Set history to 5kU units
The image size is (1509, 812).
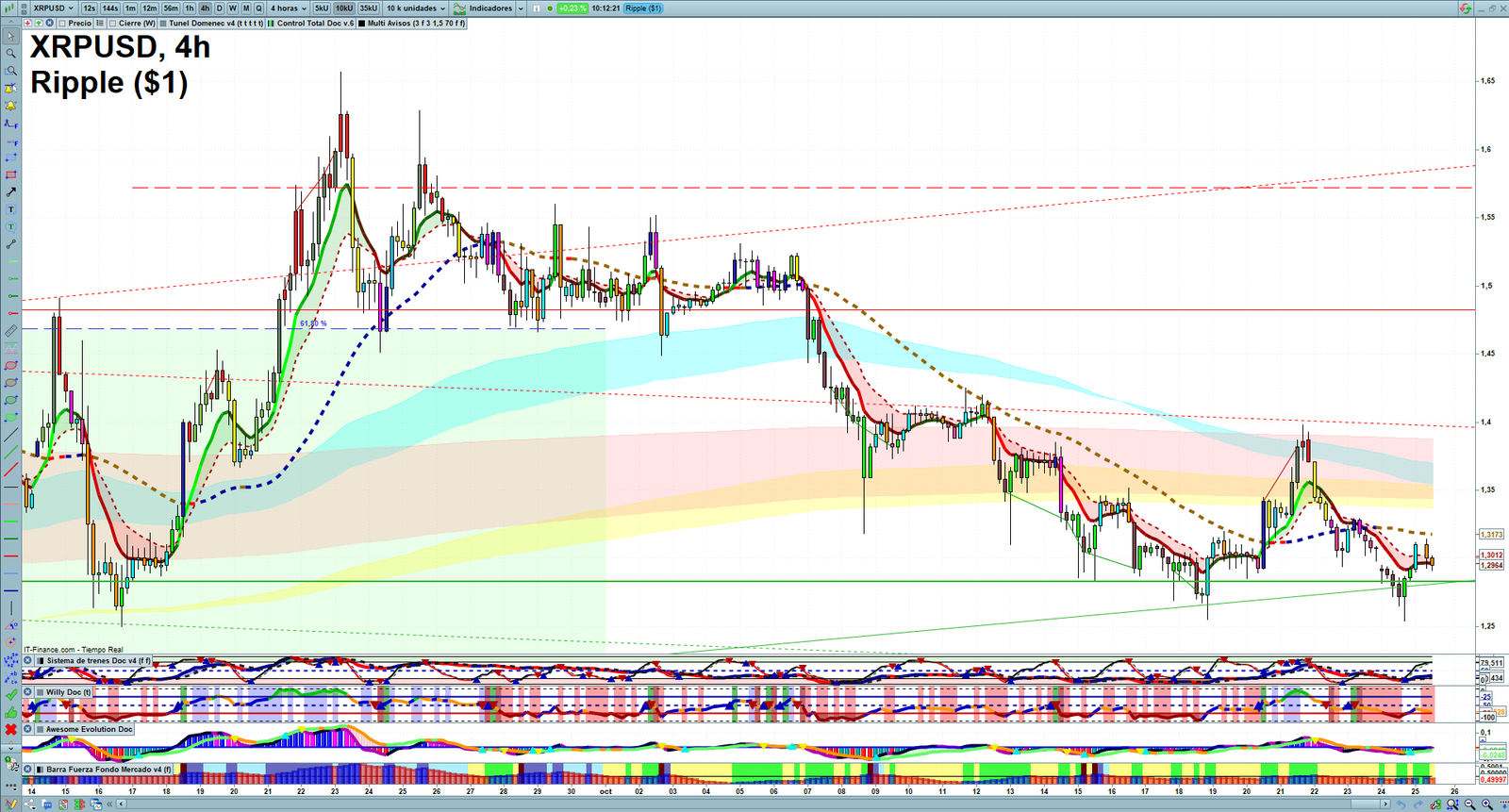(x=322, y=8)
